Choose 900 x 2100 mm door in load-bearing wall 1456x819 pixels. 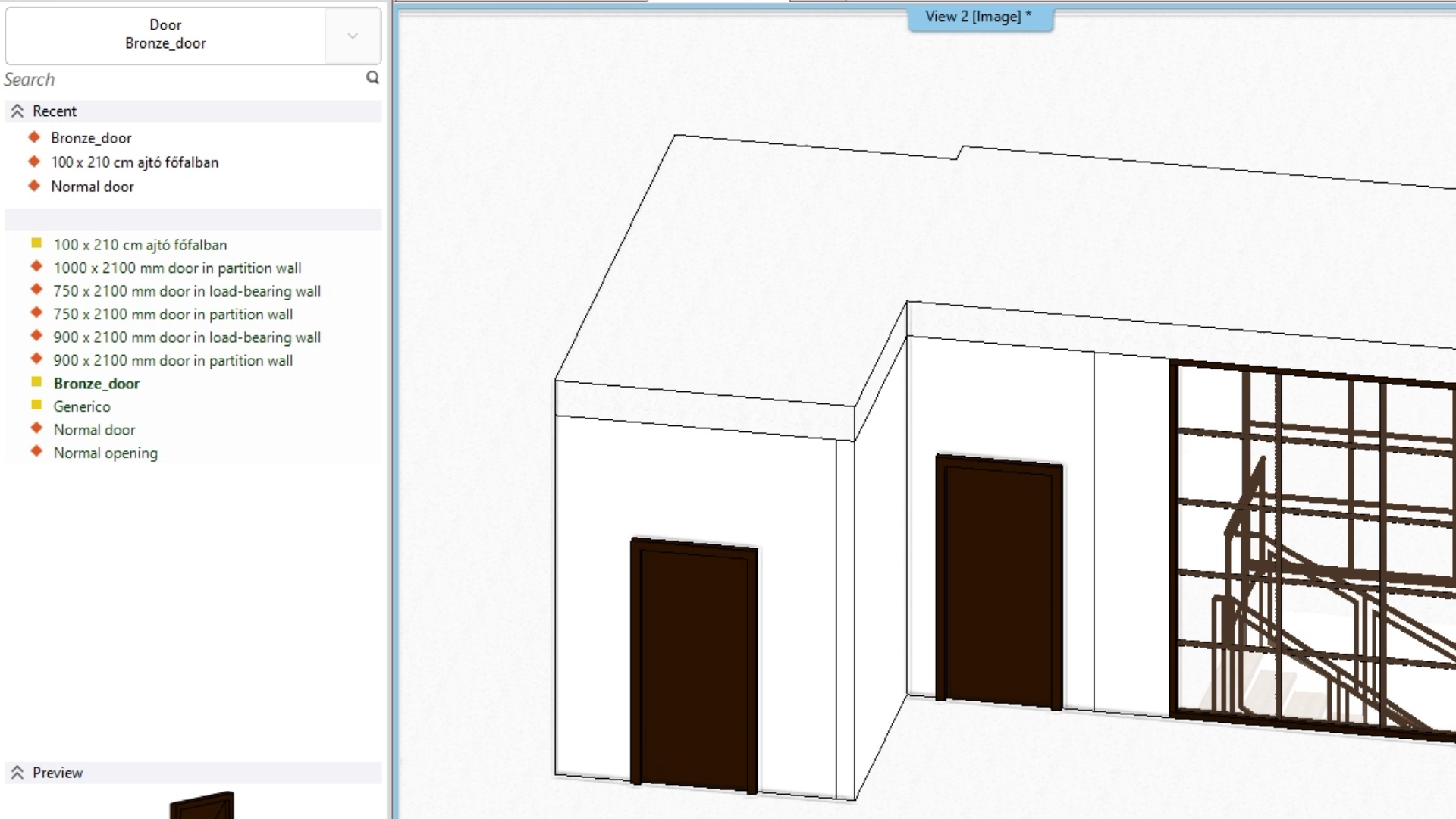[187, 337]
